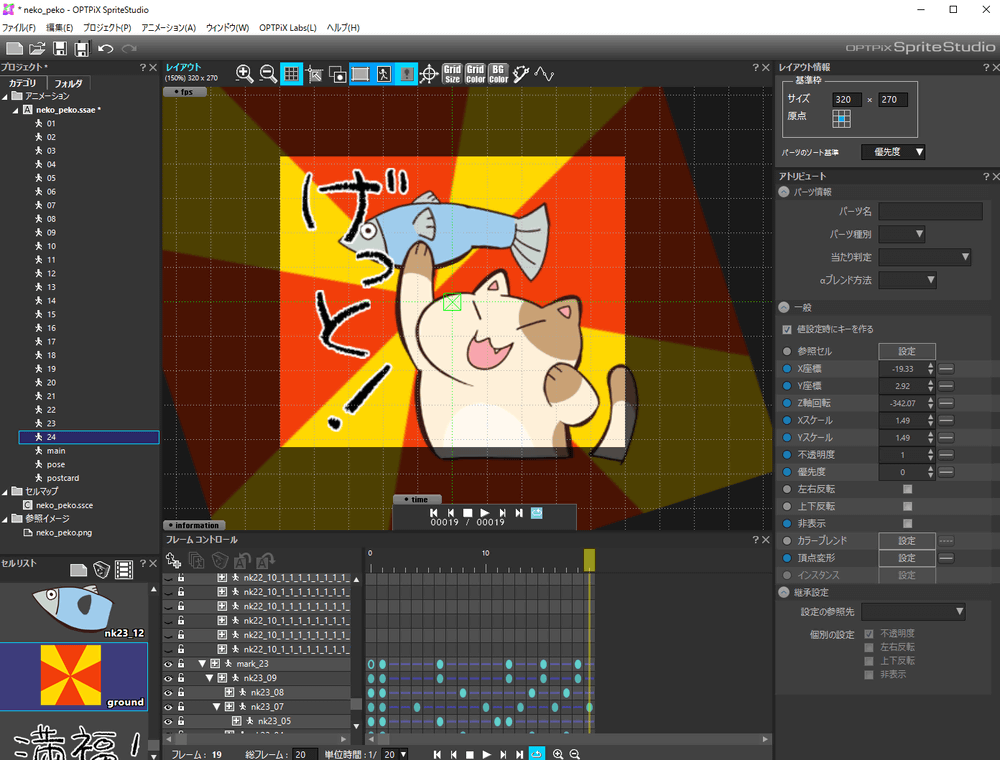Viewport: 1000px width, 760px height.
Task: Open the パーツ種別 dropdown
Action: 902,234
